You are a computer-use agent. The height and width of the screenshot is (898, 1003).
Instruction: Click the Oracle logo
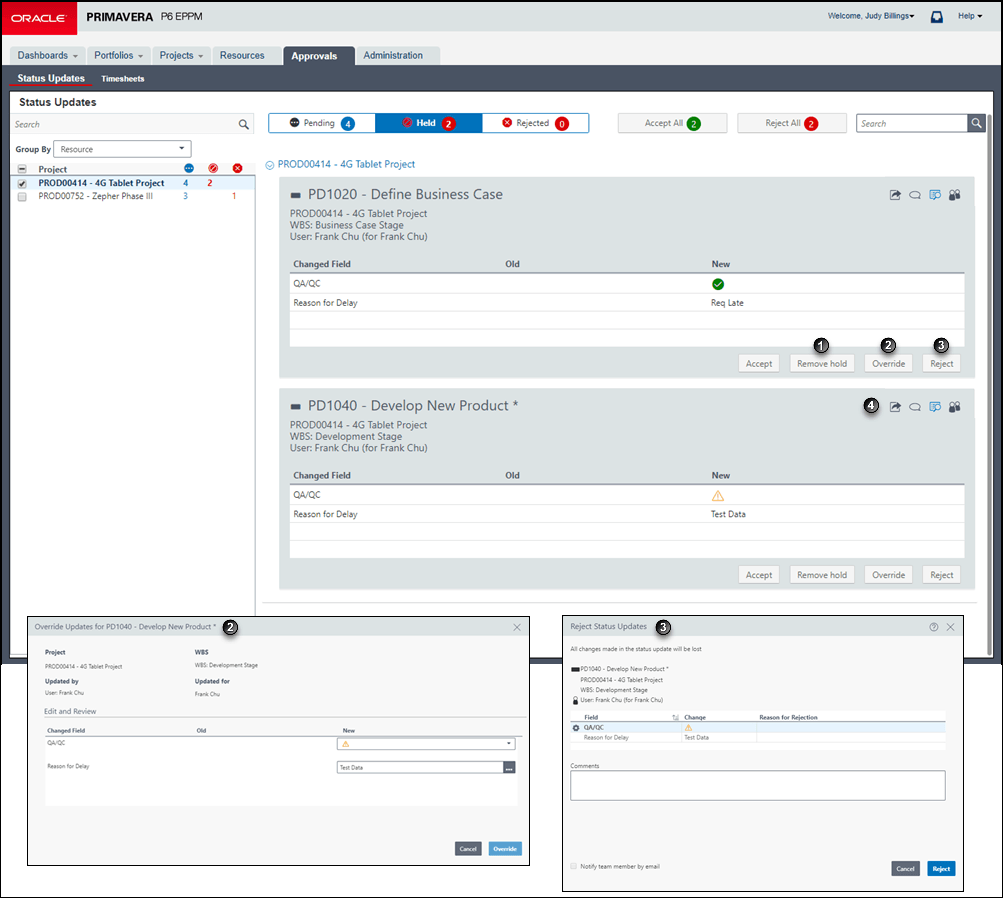click(x=38, y=18)
